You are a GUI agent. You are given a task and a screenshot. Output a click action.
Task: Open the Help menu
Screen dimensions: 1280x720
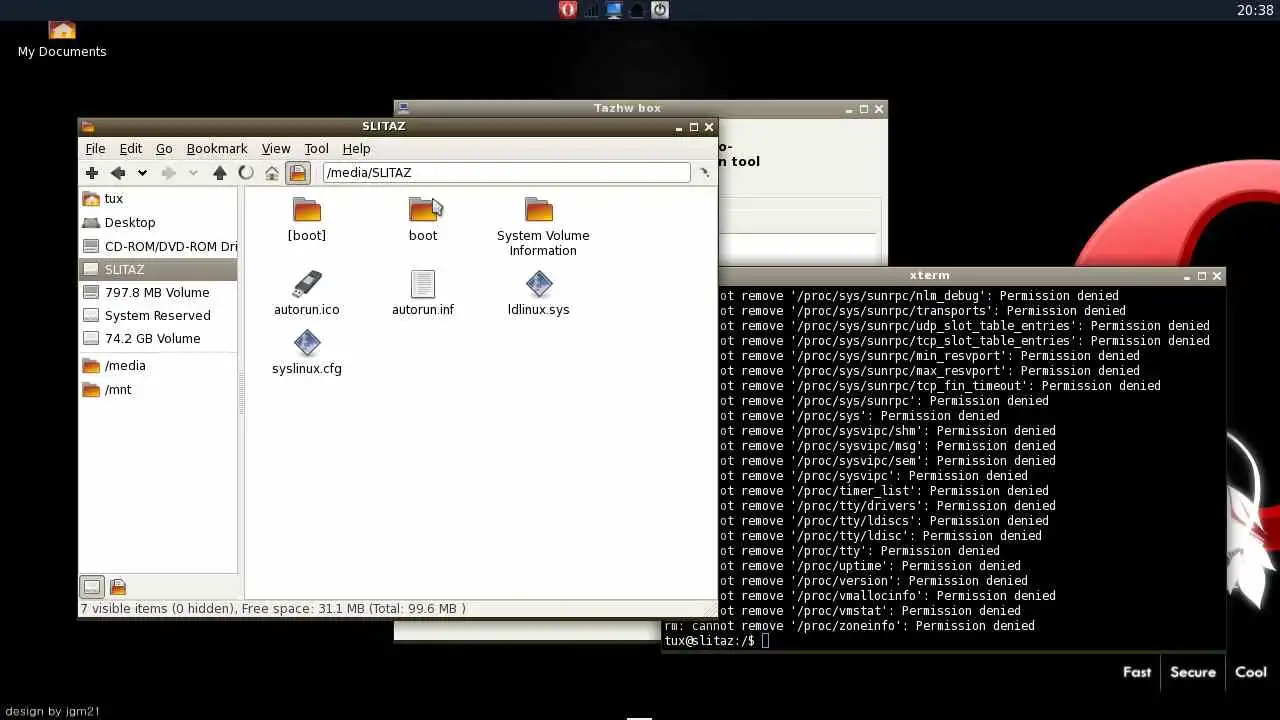tap(356, 148)
